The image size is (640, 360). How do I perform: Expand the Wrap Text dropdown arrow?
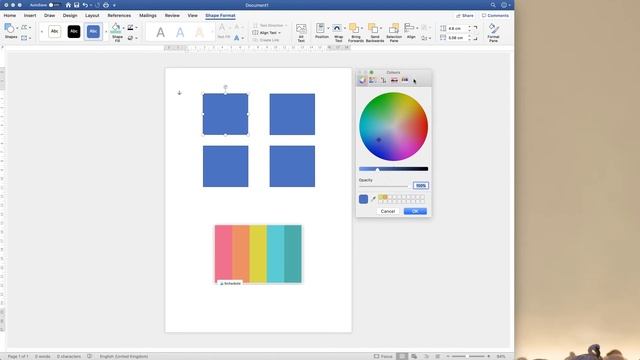(345, 28)
